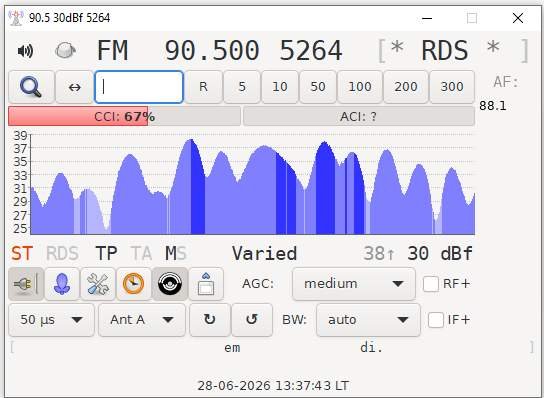Expand the BW auto dropdown

coord(368,320)
